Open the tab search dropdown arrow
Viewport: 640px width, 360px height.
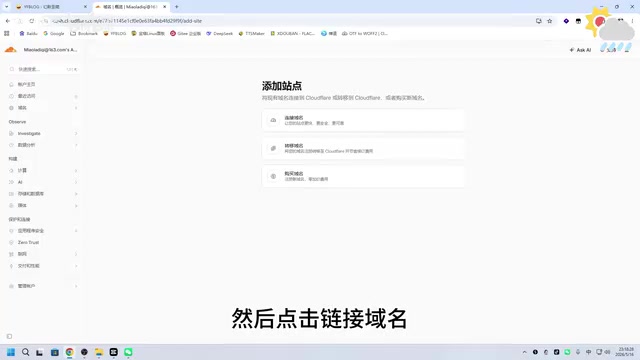pyautogui.click(x=7, y=7)
